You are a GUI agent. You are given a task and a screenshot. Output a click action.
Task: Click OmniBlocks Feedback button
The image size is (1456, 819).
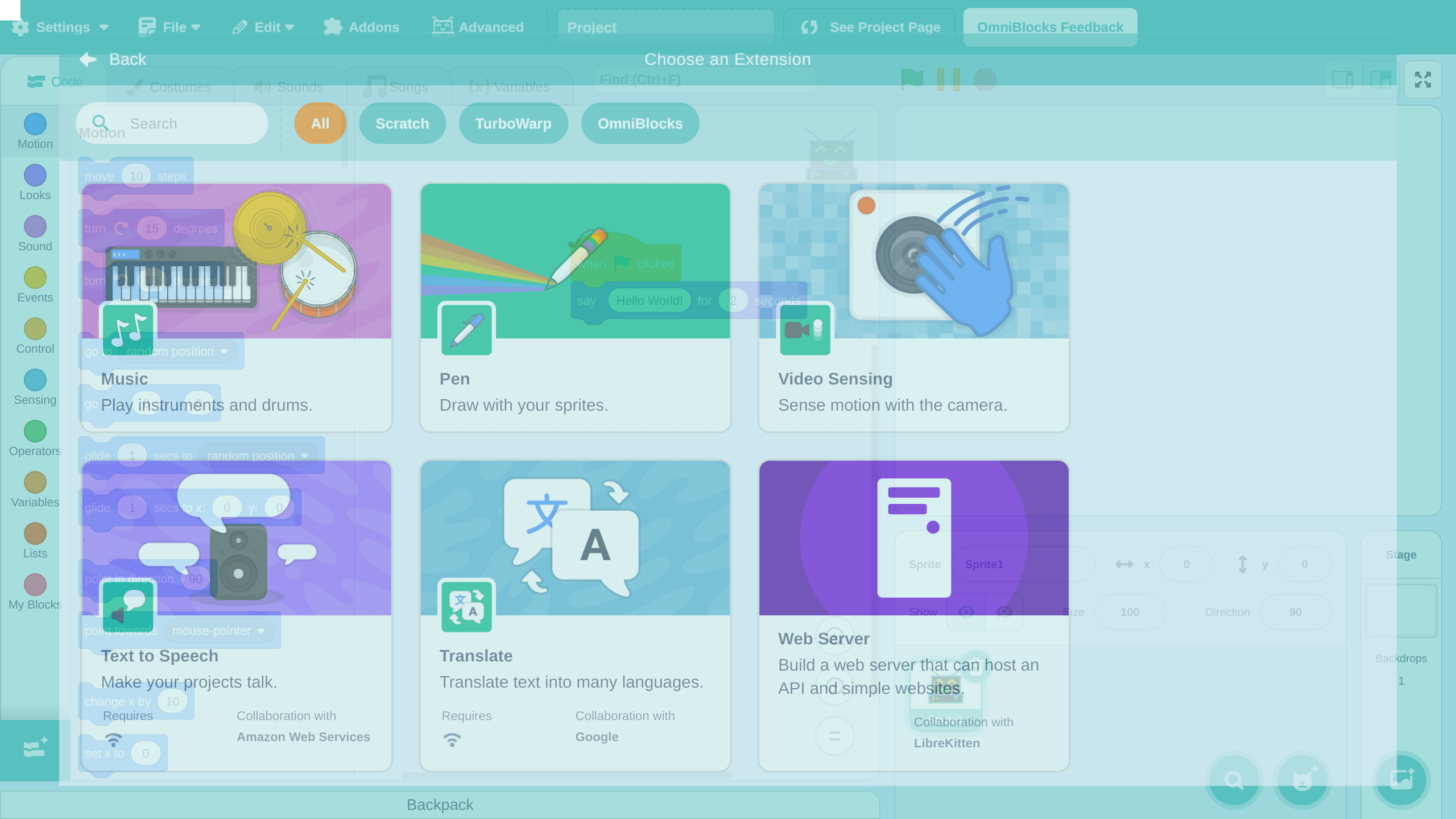tap(1050, 27)
